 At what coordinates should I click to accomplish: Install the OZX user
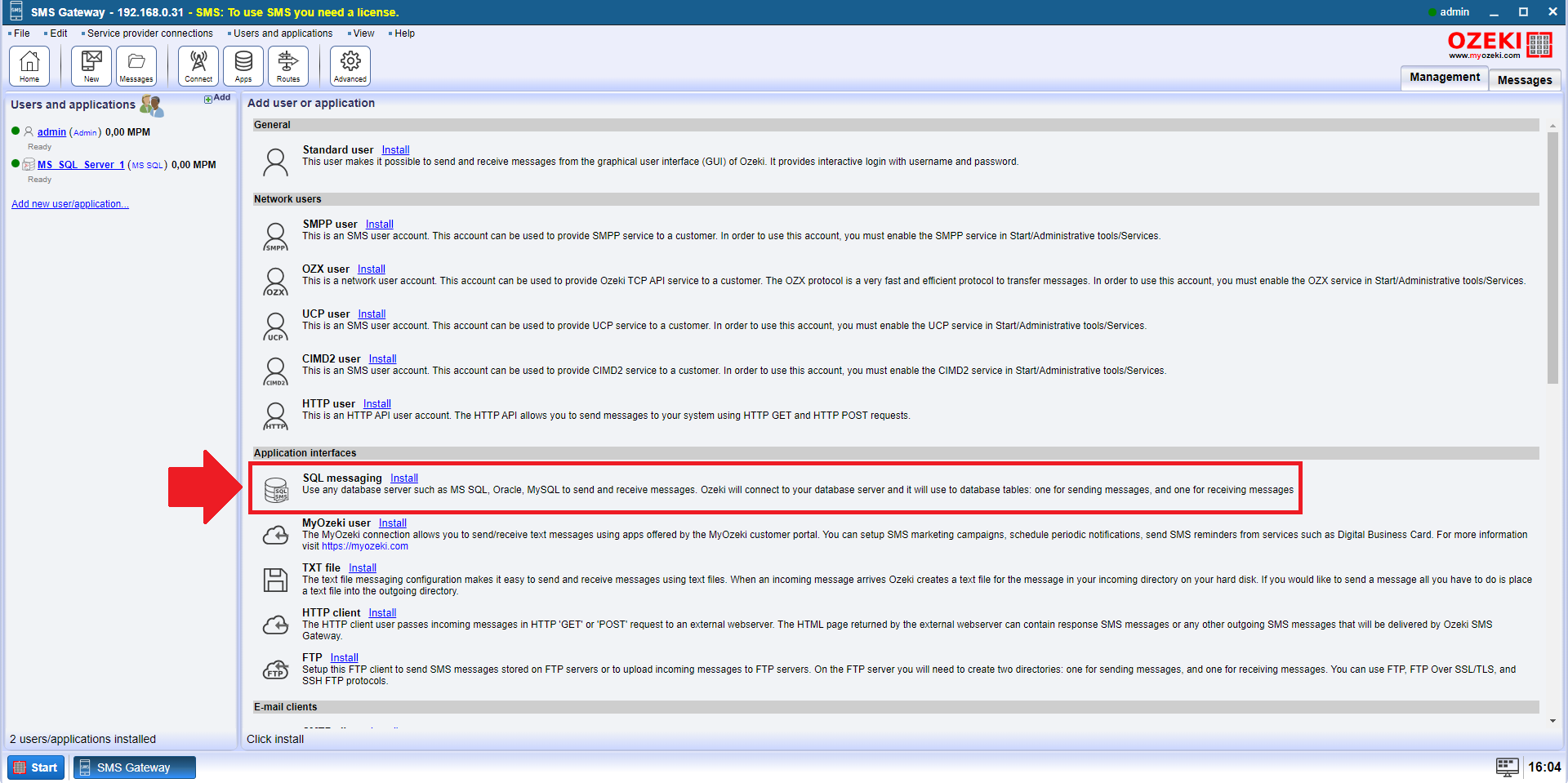[x=371, y=269]
